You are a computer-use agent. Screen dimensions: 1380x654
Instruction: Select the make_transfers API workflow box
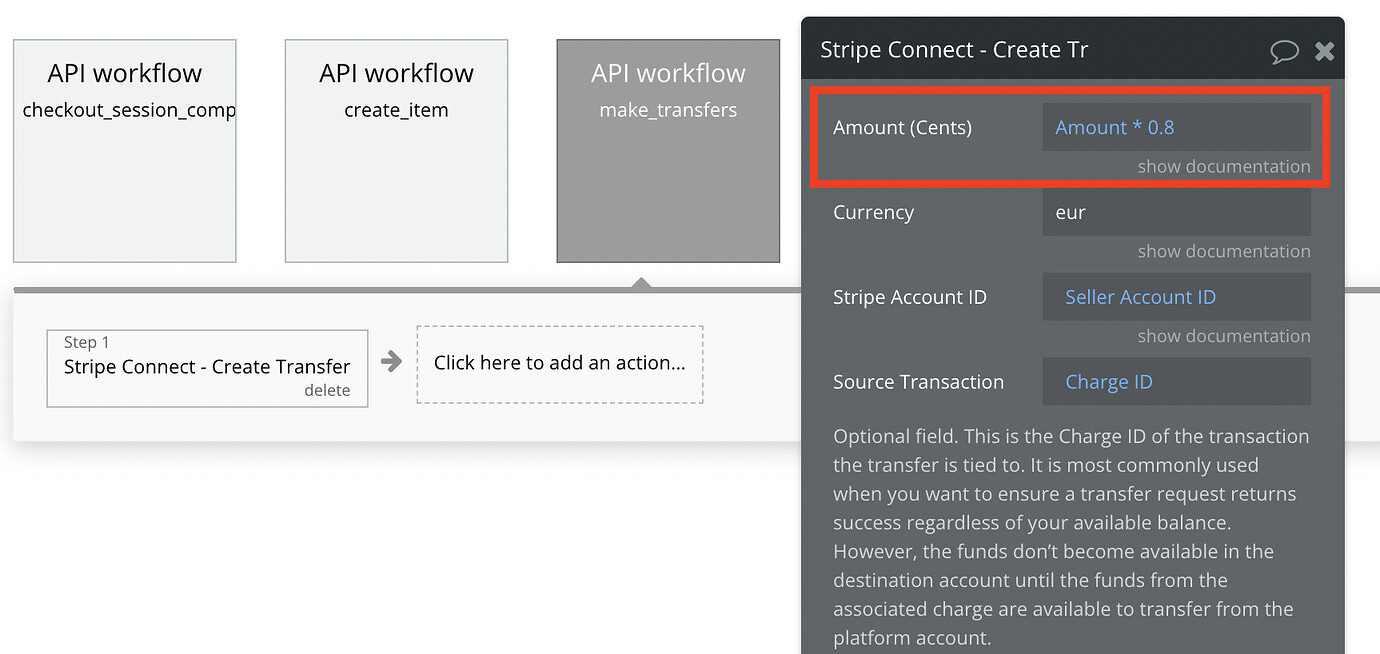(x=668, y=151)
